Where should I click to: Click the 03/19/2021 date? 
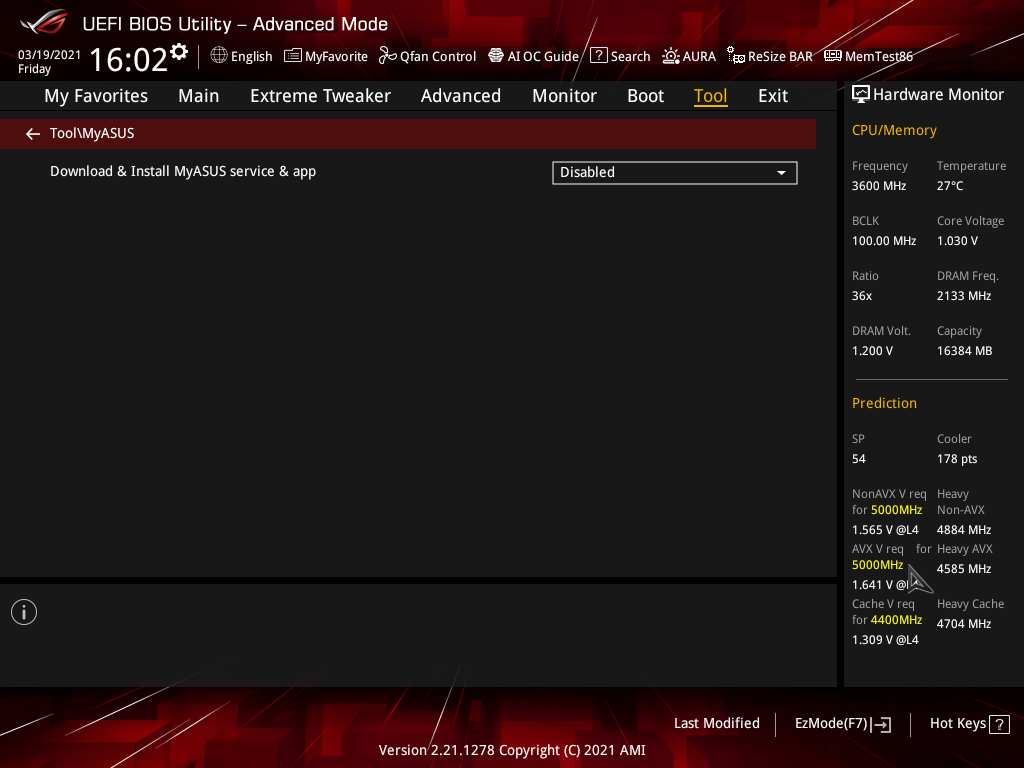(49, 55)
